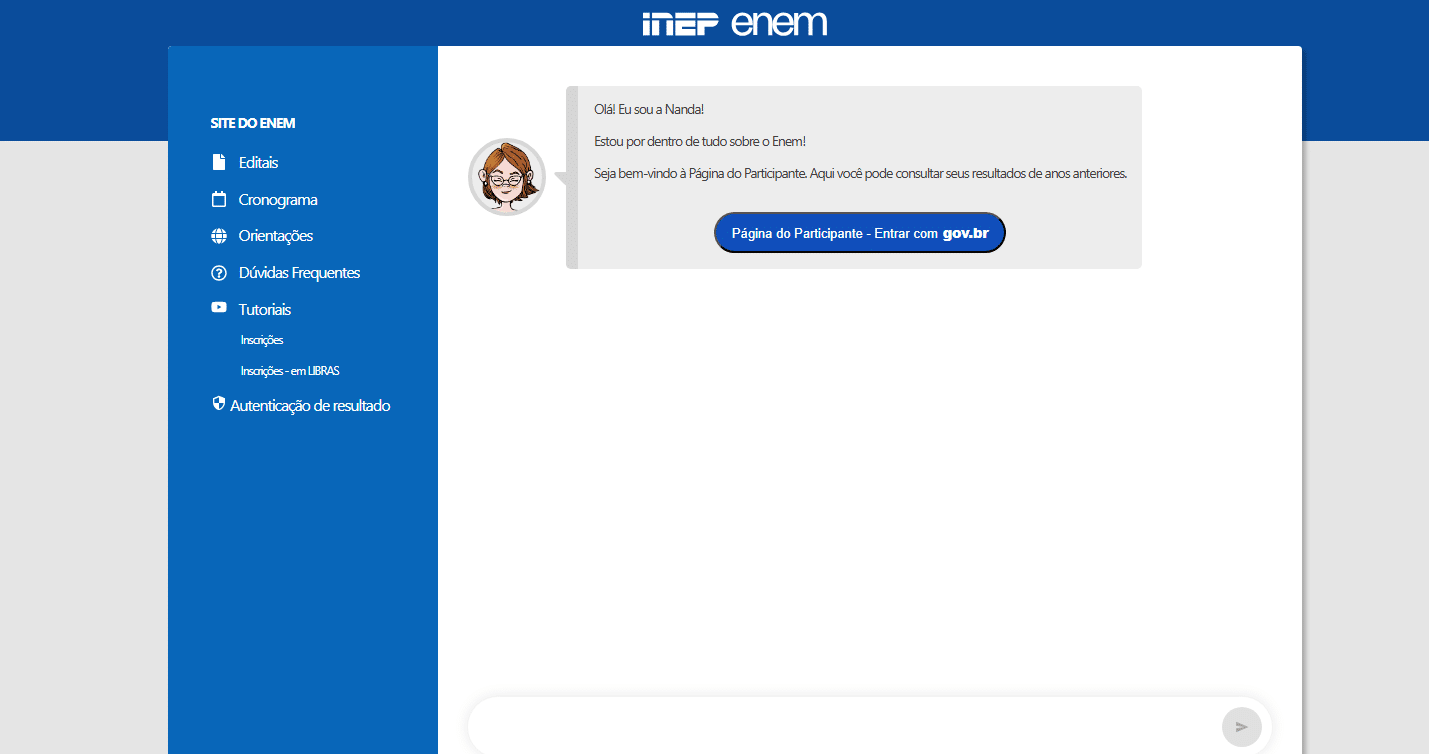Click the Autenticação de resultado shield icon
The image size is (1429, 754).
click(219, 404)
